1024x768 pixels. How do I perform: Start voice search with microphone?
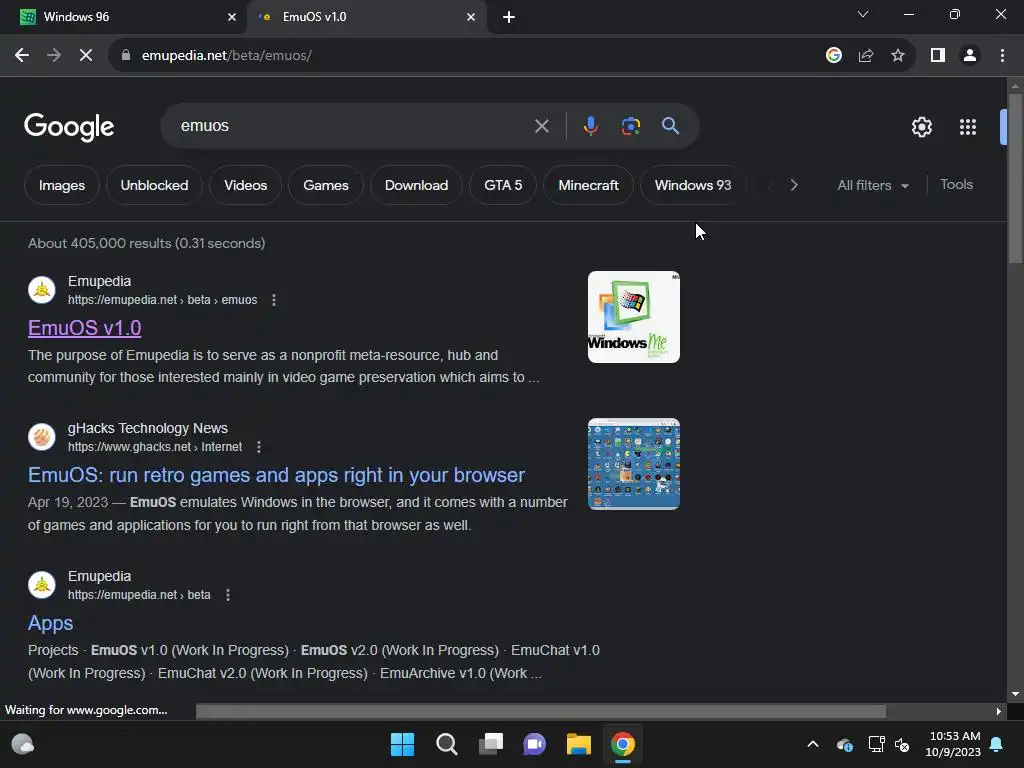(590, 126)
